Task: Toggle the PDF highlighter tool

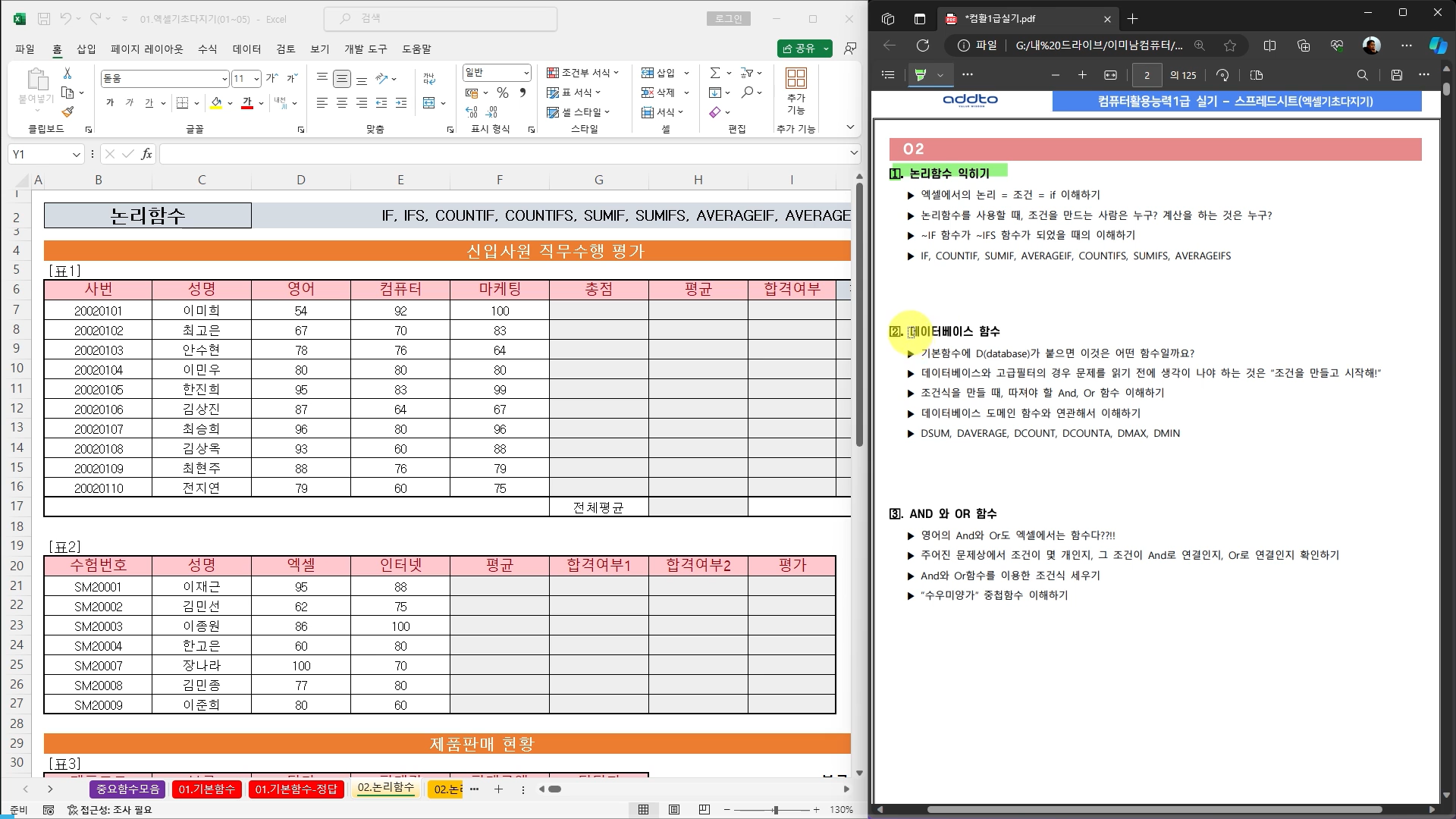Action: pyautogui.click(x=921, y=75)
